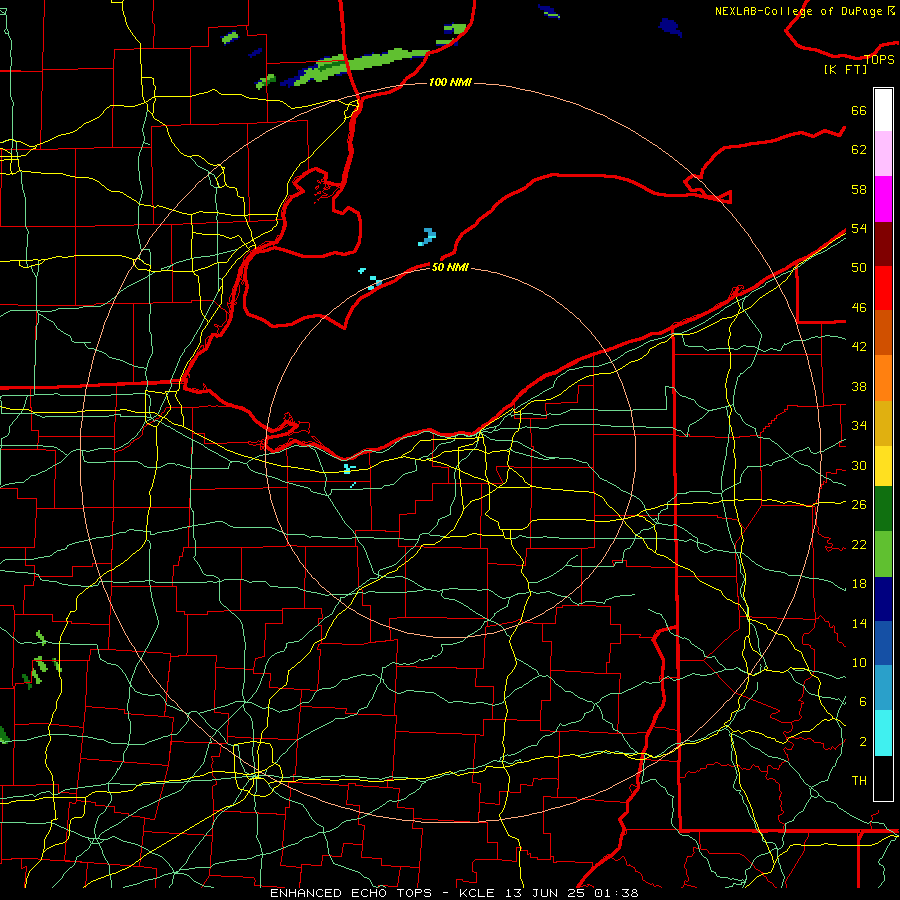
Task: Select the light pink legend swatch
Action: (x=883, y=154)
